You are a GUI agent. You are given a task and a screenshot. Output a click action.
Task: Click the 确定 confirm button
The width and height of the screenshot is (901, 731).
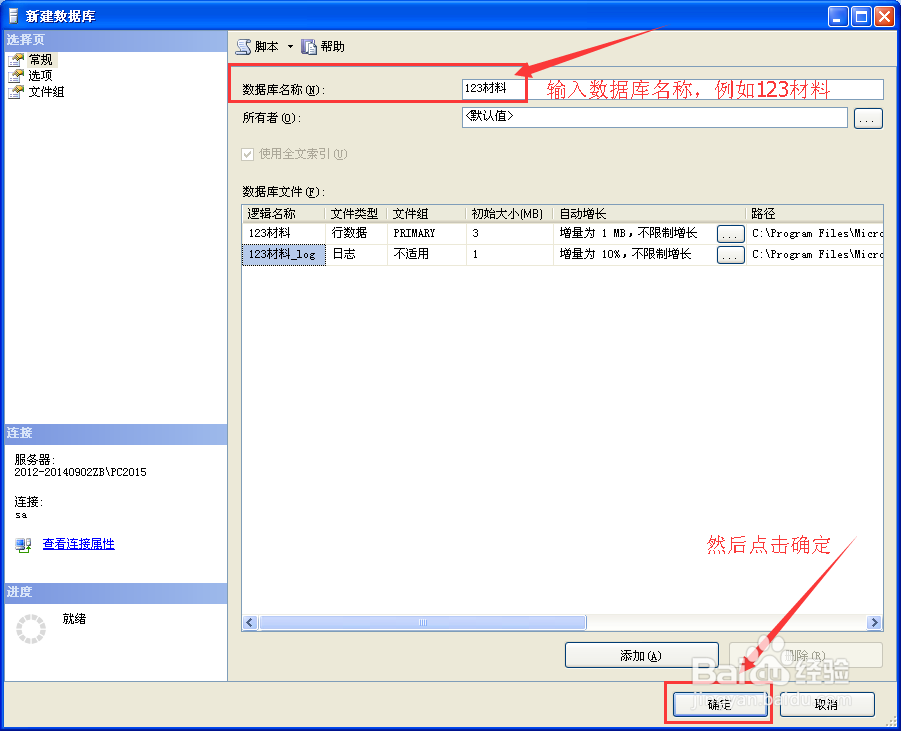(719, 704)
